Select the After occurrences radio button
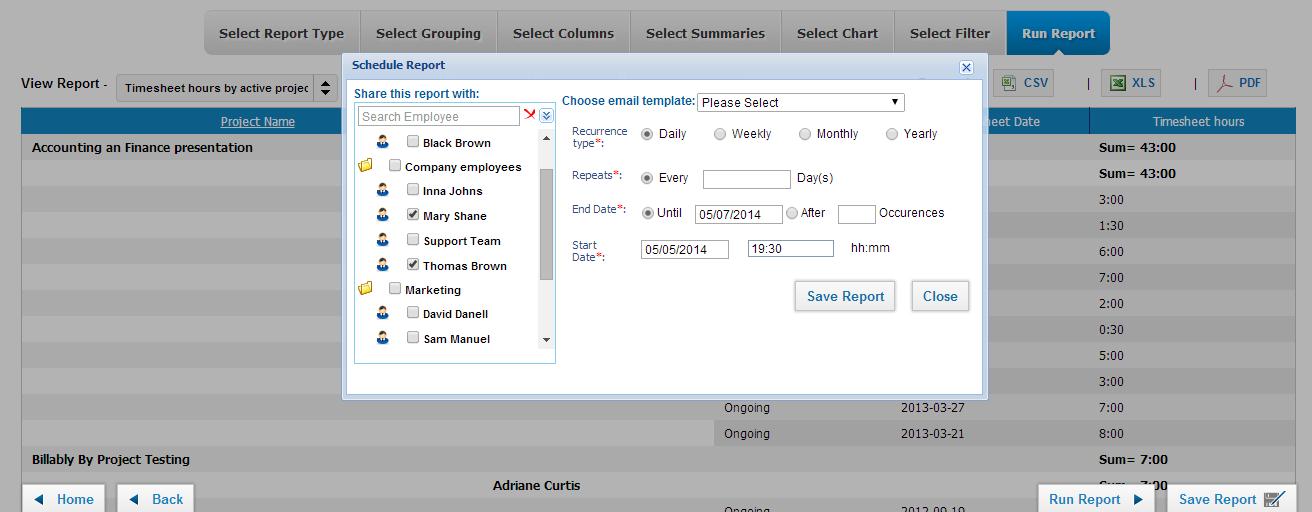 coord(792,213)
